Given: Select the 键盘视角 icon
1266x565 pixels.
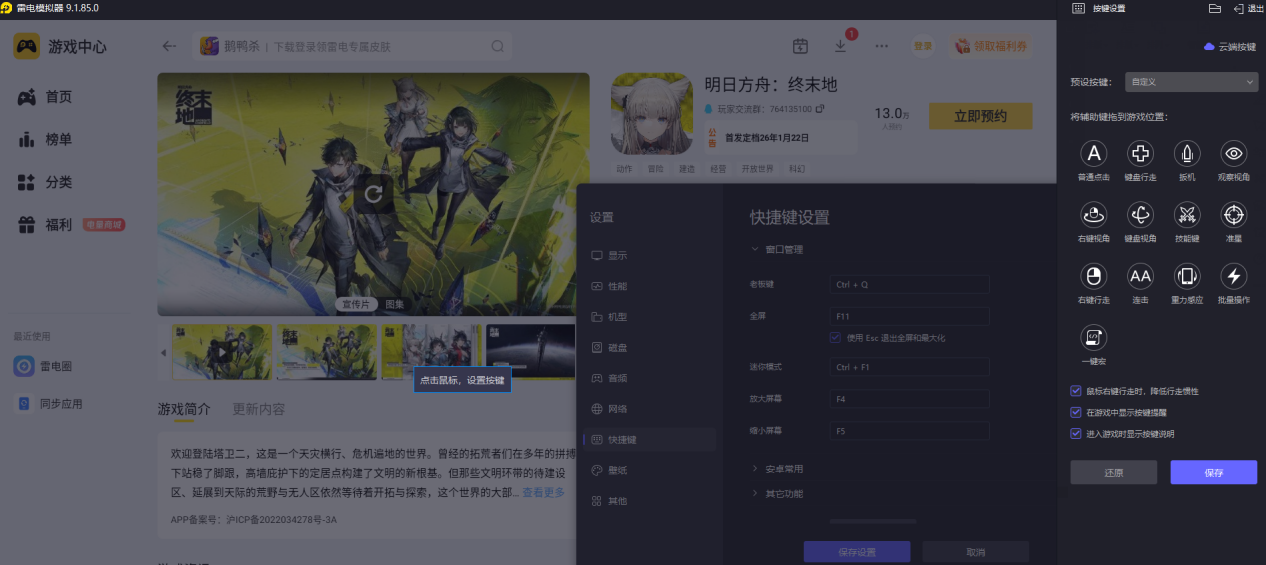Looking at the screenshot, I should pos(1140,214).
